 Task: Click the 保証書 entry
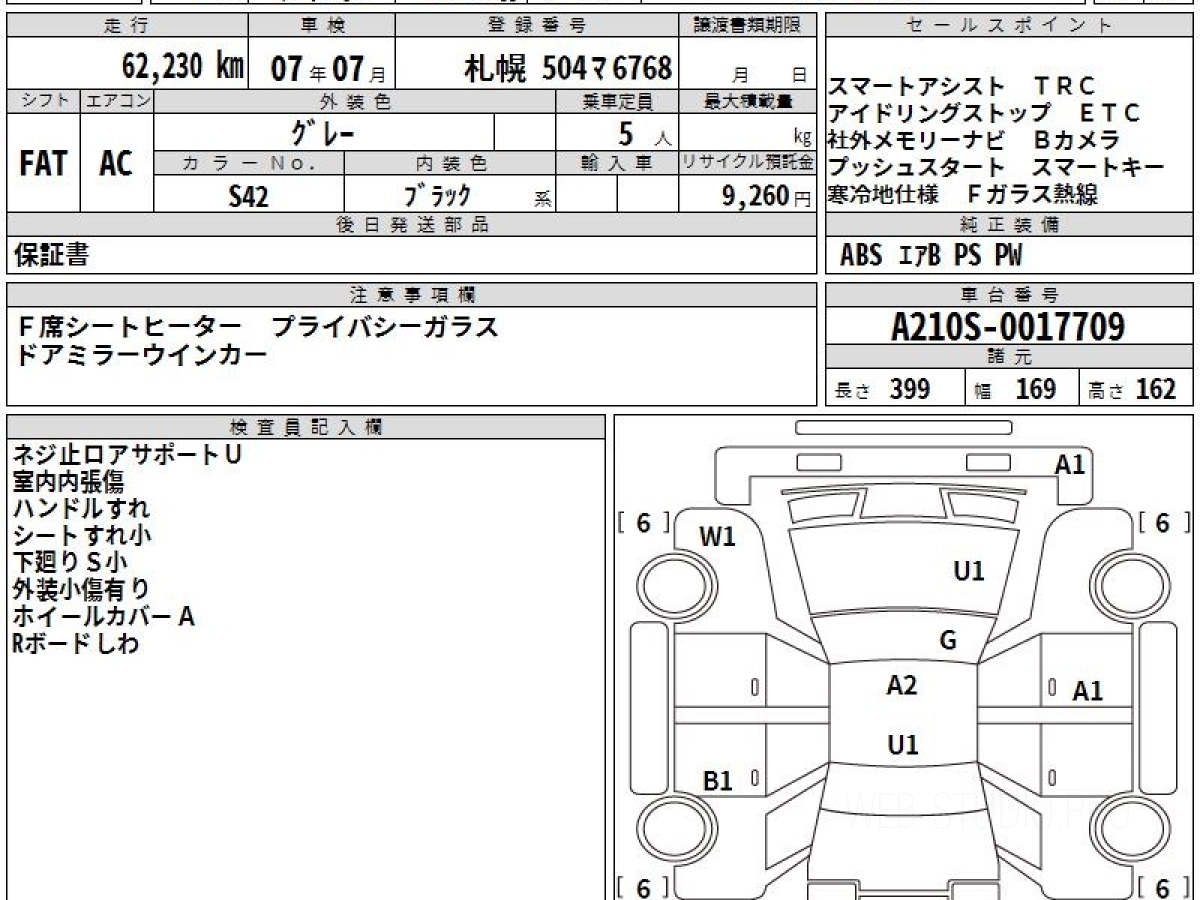tap(52, 255)
